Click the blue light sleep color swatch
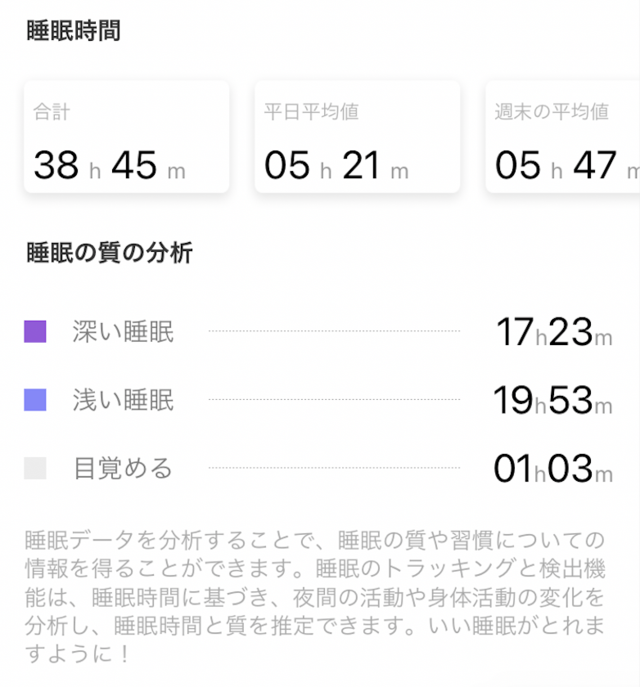The width and height of the screenshot is (640, 687). coord(36,401)
